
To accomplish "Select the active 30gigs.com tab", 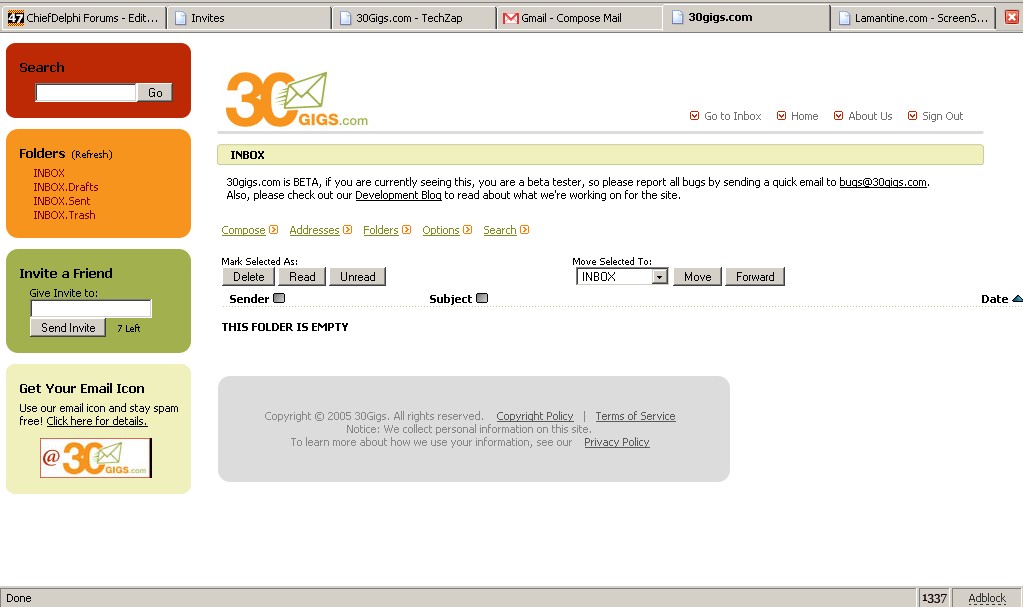I will coord(746,18).
